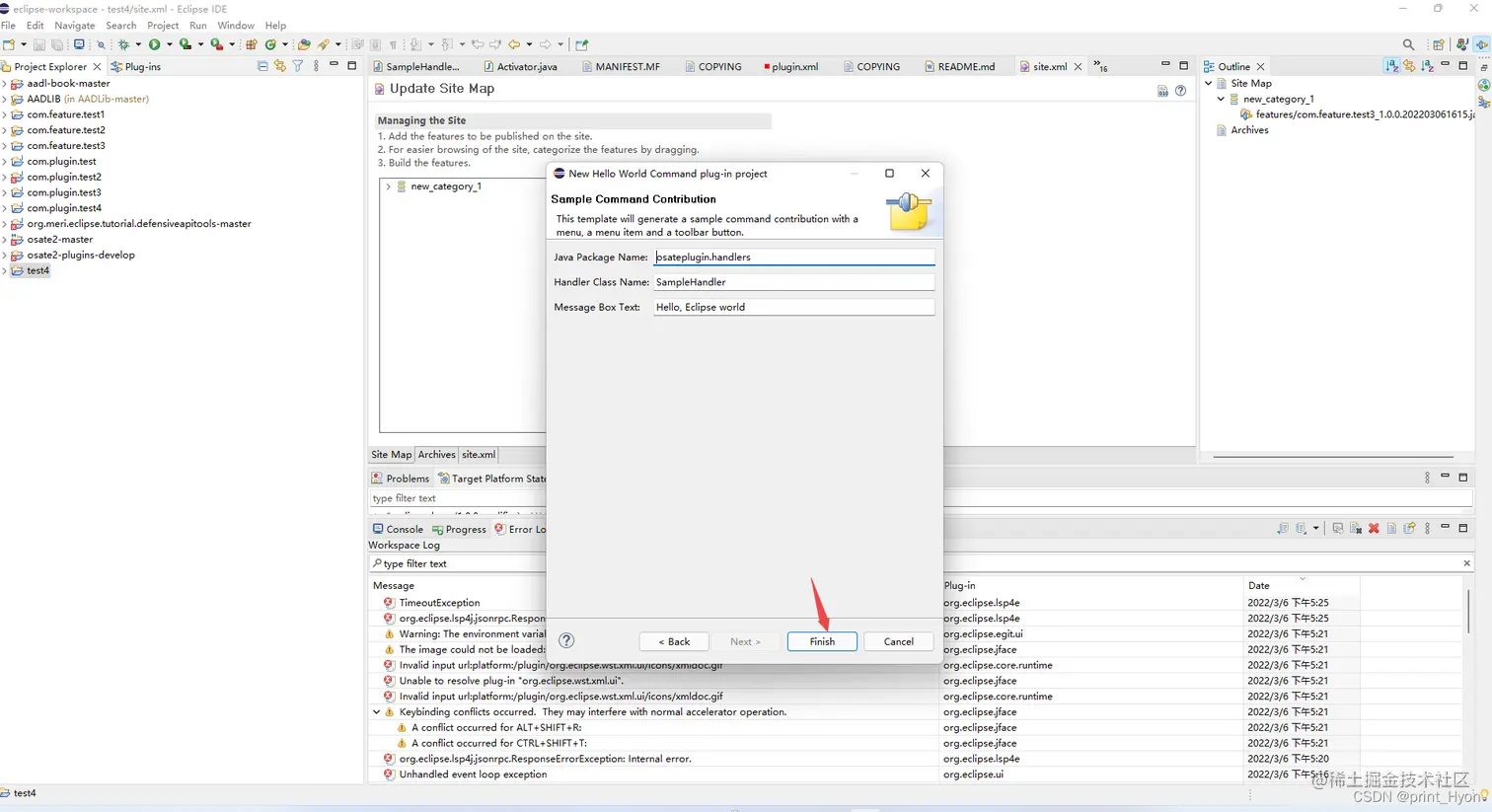The height and width of the screenshot is (812, 1492).
Task: Select the com.feature.test3 project
Action: tap(66, 146)
